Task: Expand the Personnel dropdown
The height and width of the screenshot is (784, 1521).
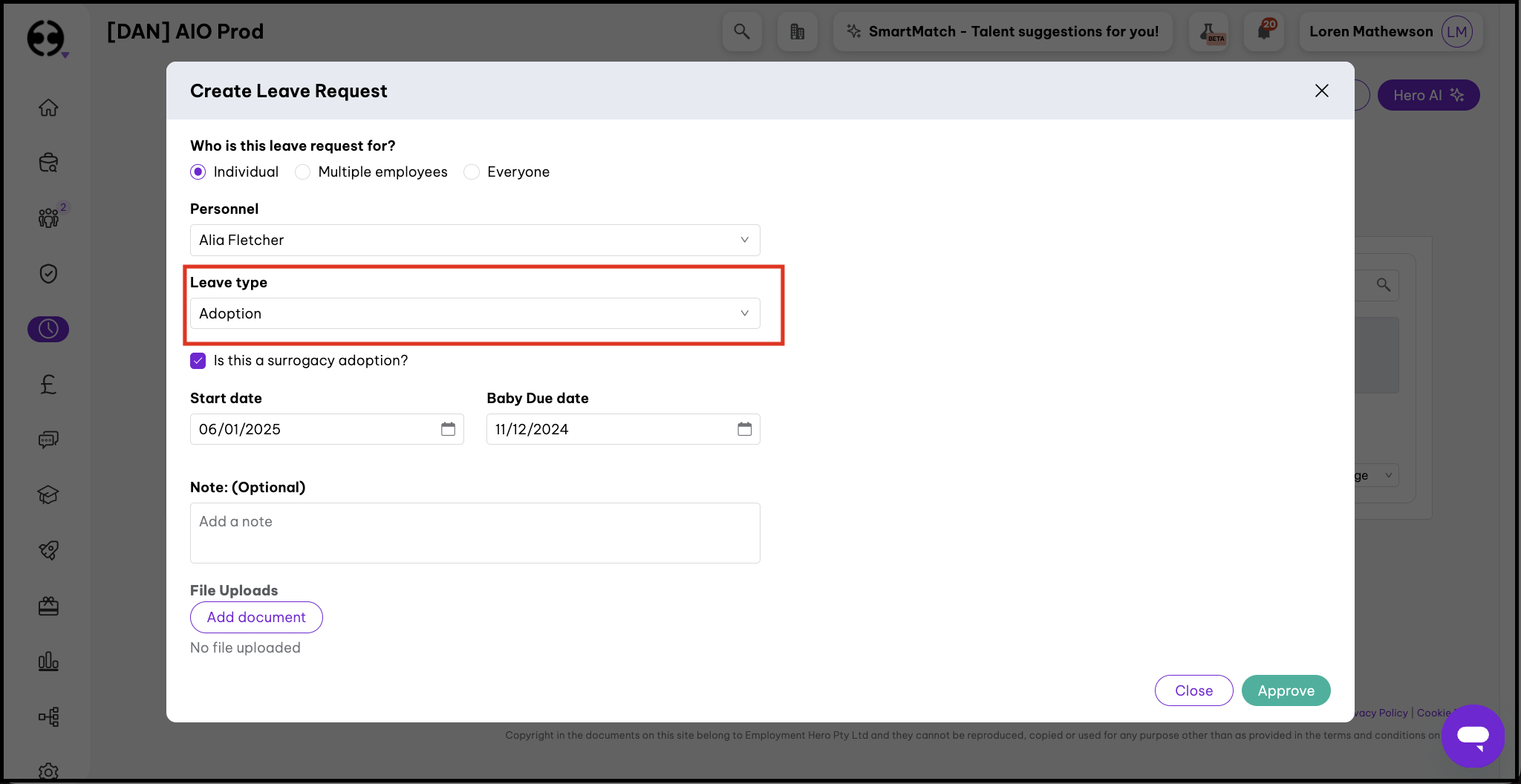Action: click(475, 240)
